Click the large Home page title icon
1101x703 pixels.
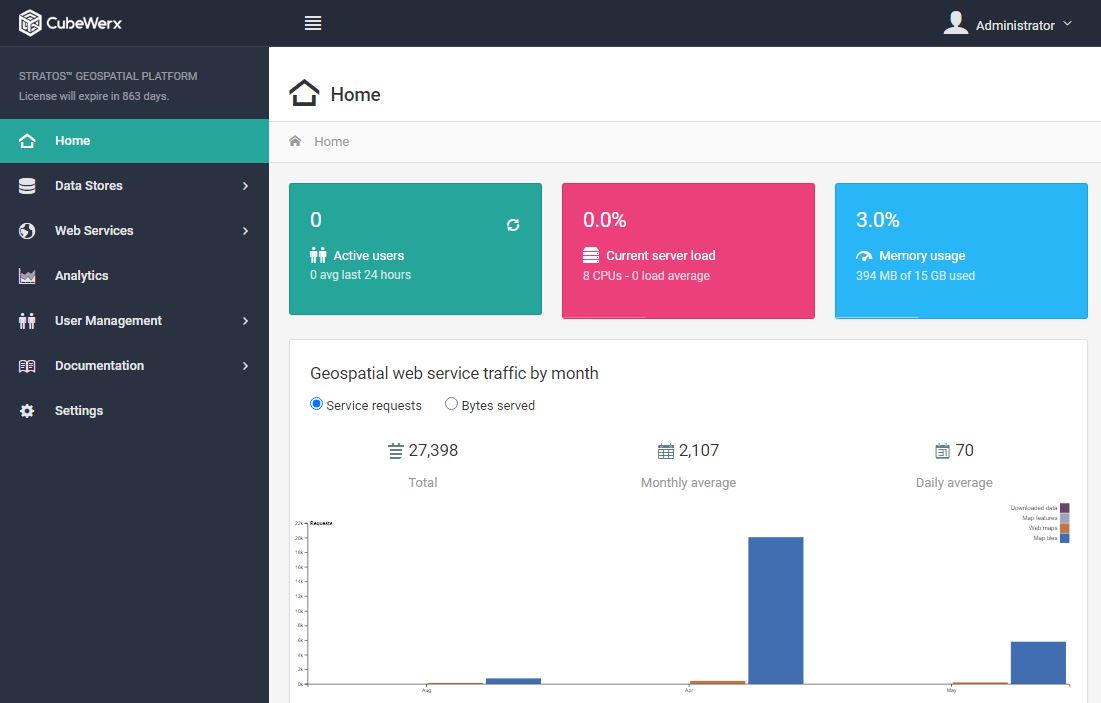tap(304, 93)
